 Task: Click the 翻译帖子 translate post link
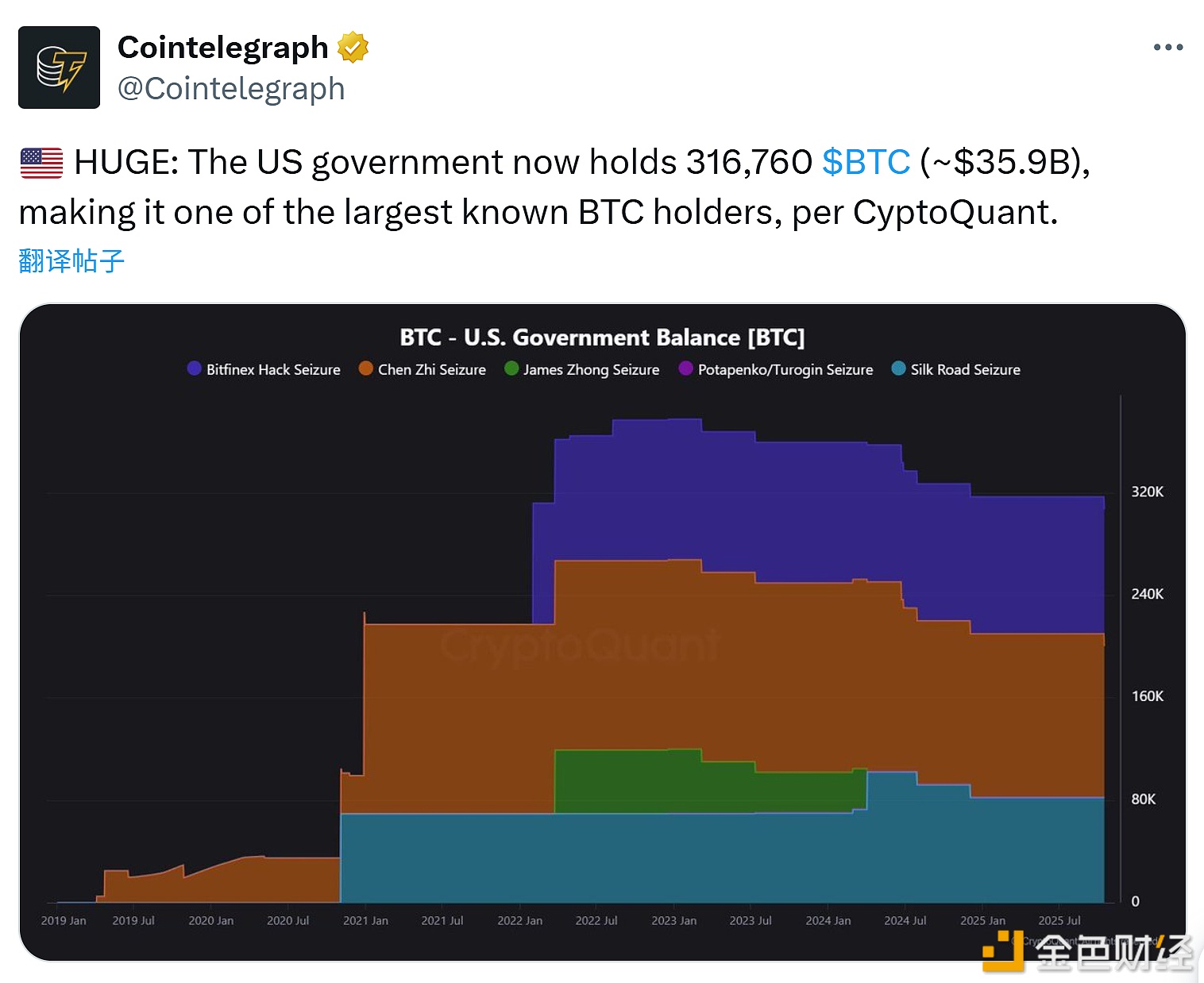[x=71, y=260]
